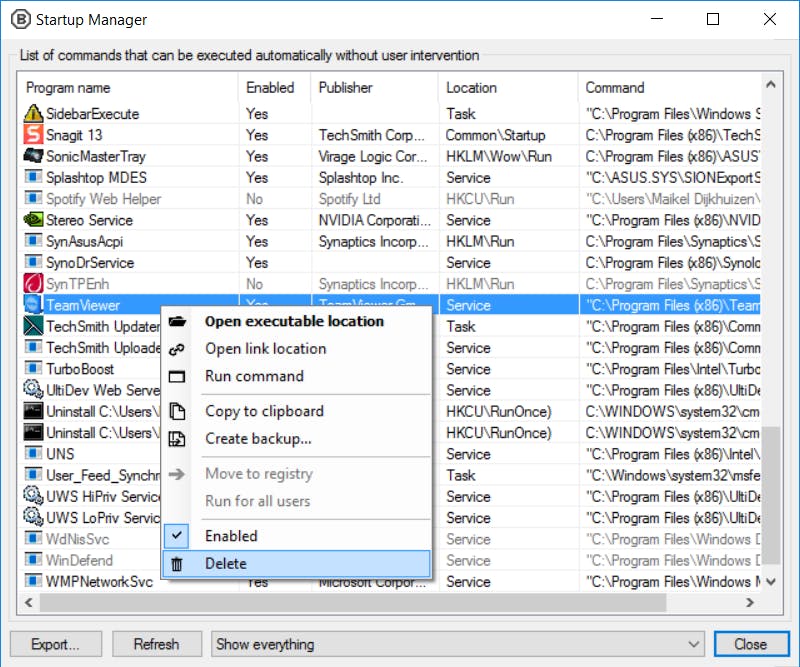The width and height of the screenshot is (800, 667).
Task: Click the trash can icon beside Delete
Action: click(x=177, y=564)
